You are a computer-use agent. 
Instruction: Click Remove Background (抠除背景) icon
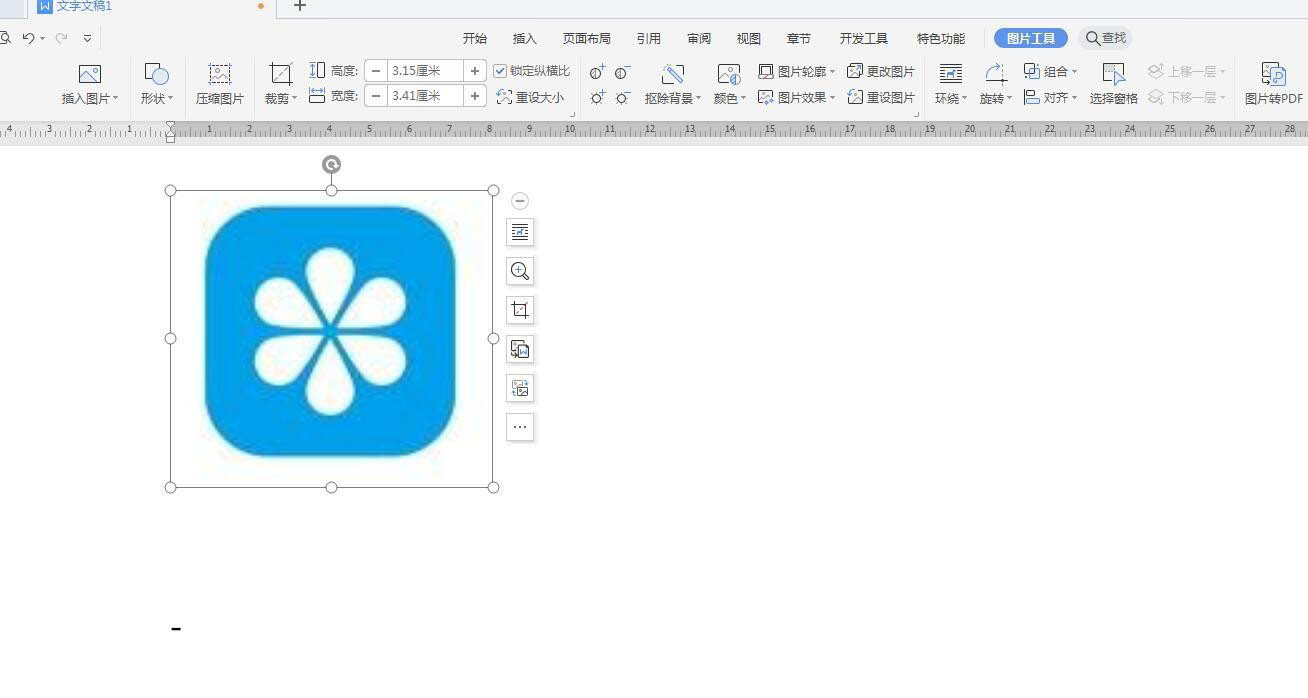coord(673,74)
